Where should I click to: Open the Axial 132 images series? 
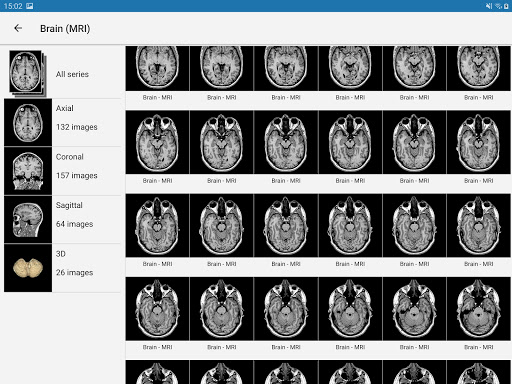click(x=62, y=122)
